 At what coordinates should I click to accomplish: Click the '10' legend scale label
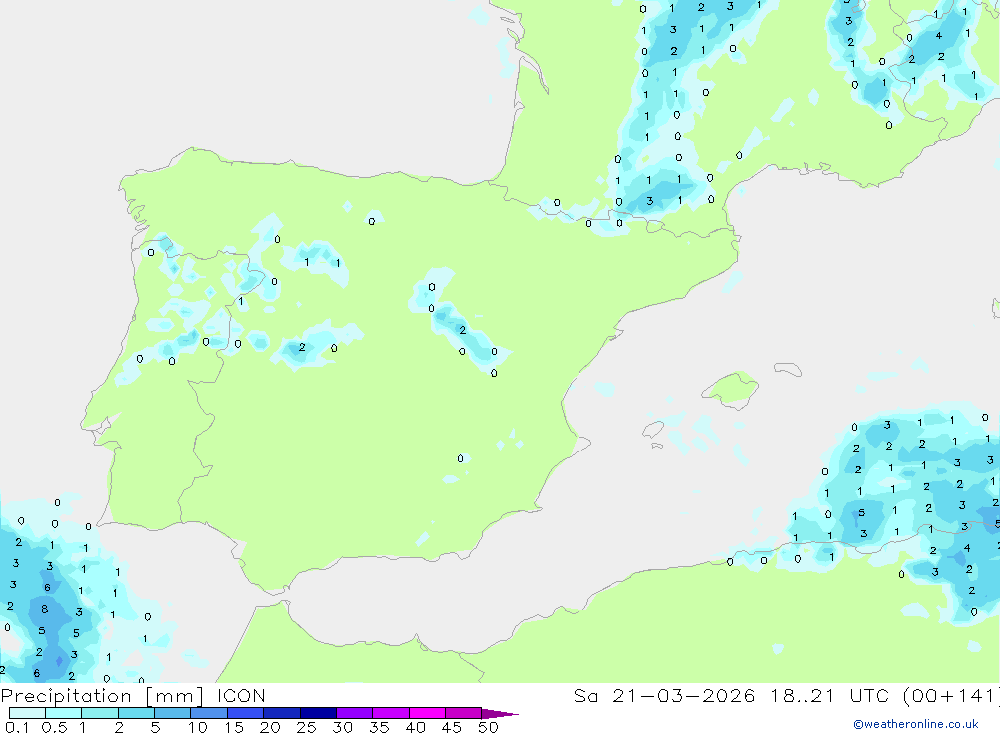coord(198,727)
